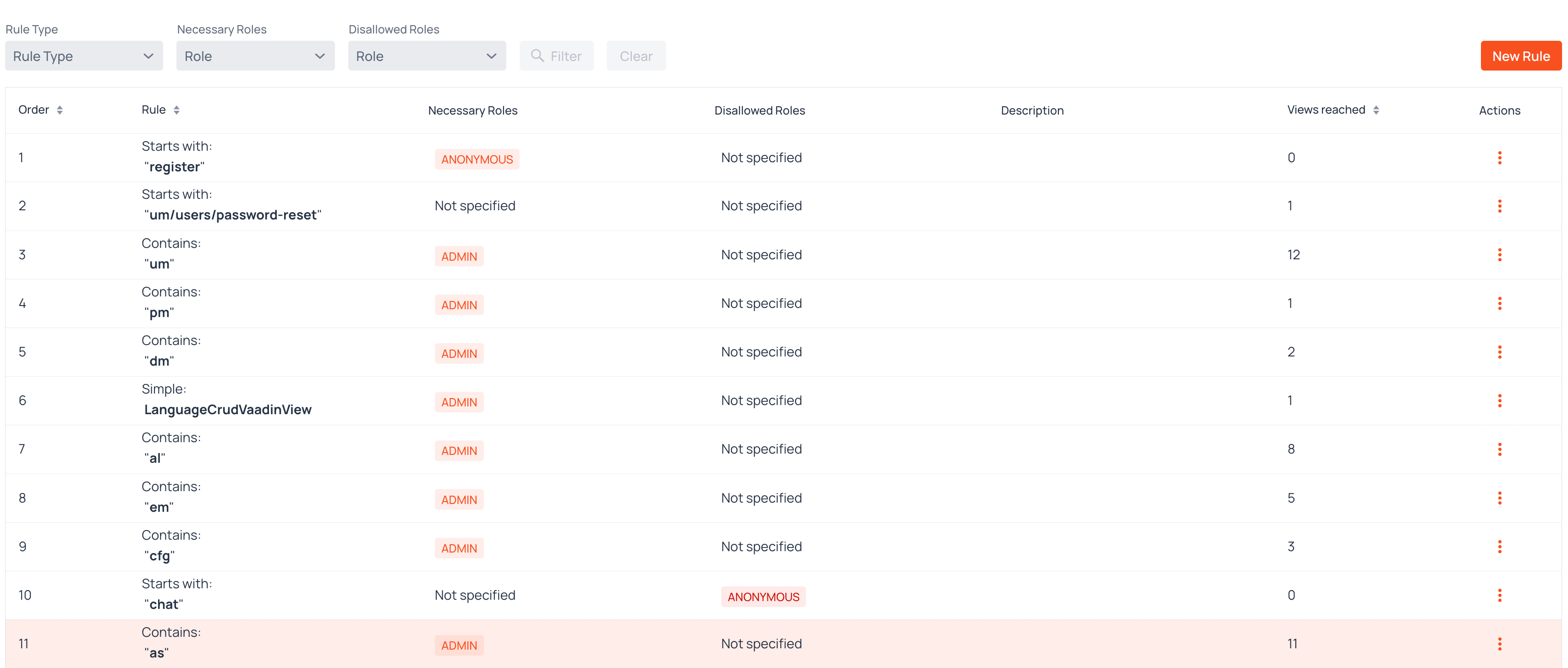Click the Clear button
This screenshot has height=668, width=1568.
[x=636, y=56]
